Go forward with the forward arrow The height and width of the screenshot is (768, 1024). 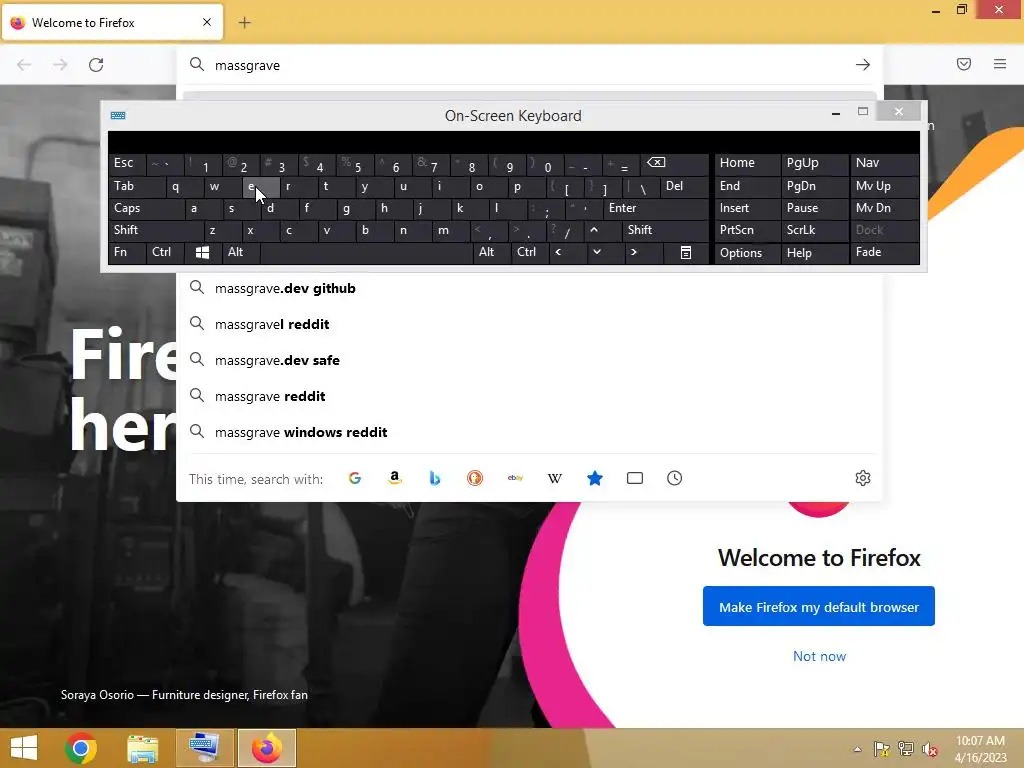click(60, 65)
